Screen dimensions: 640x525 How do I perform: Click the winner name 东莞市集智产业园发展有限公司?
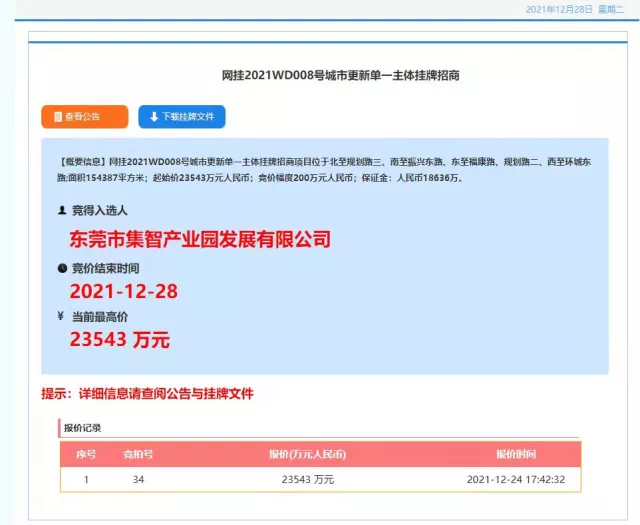(200, 240)
